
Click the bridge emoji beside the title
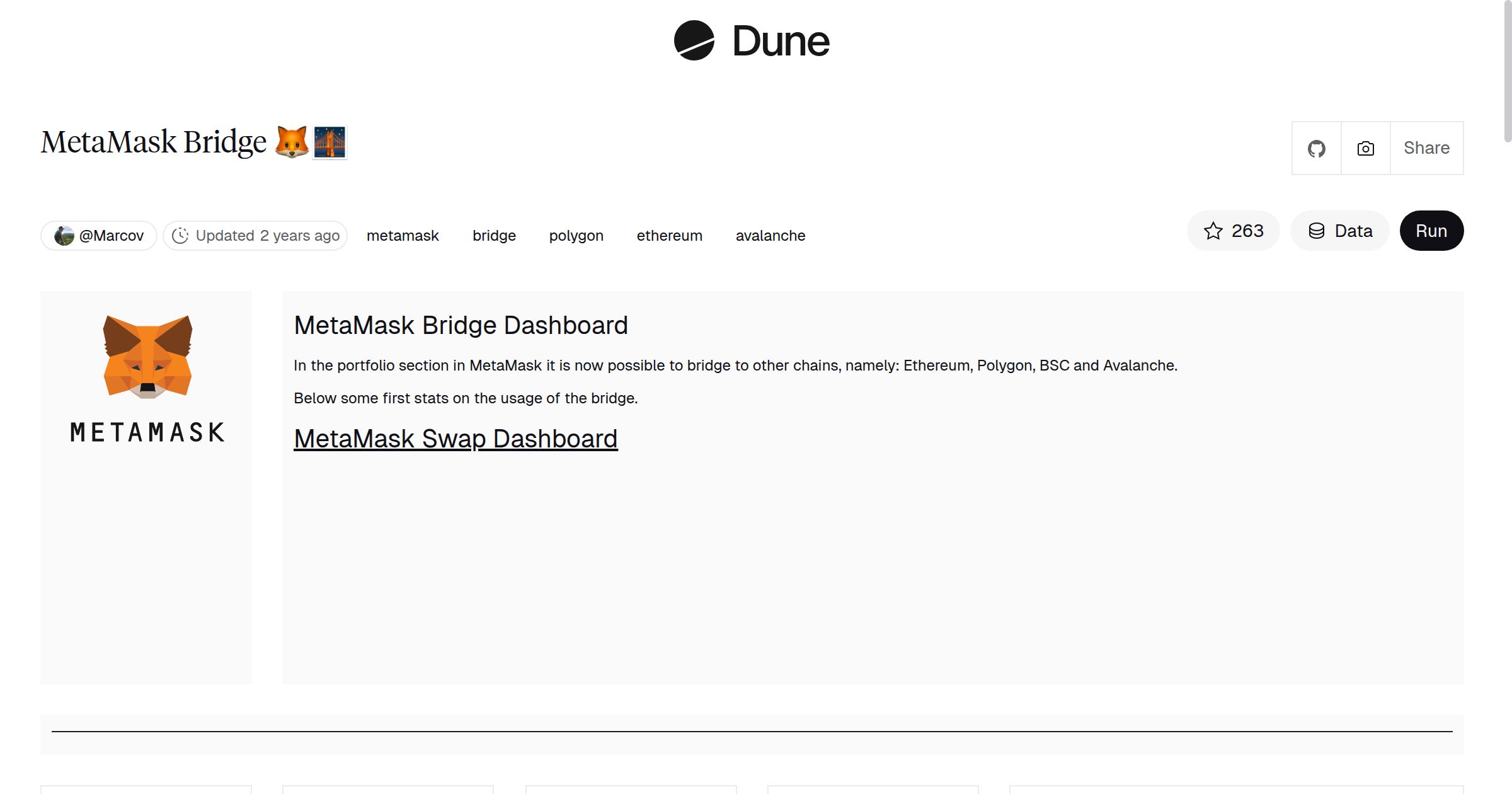(x=330, y=142)
